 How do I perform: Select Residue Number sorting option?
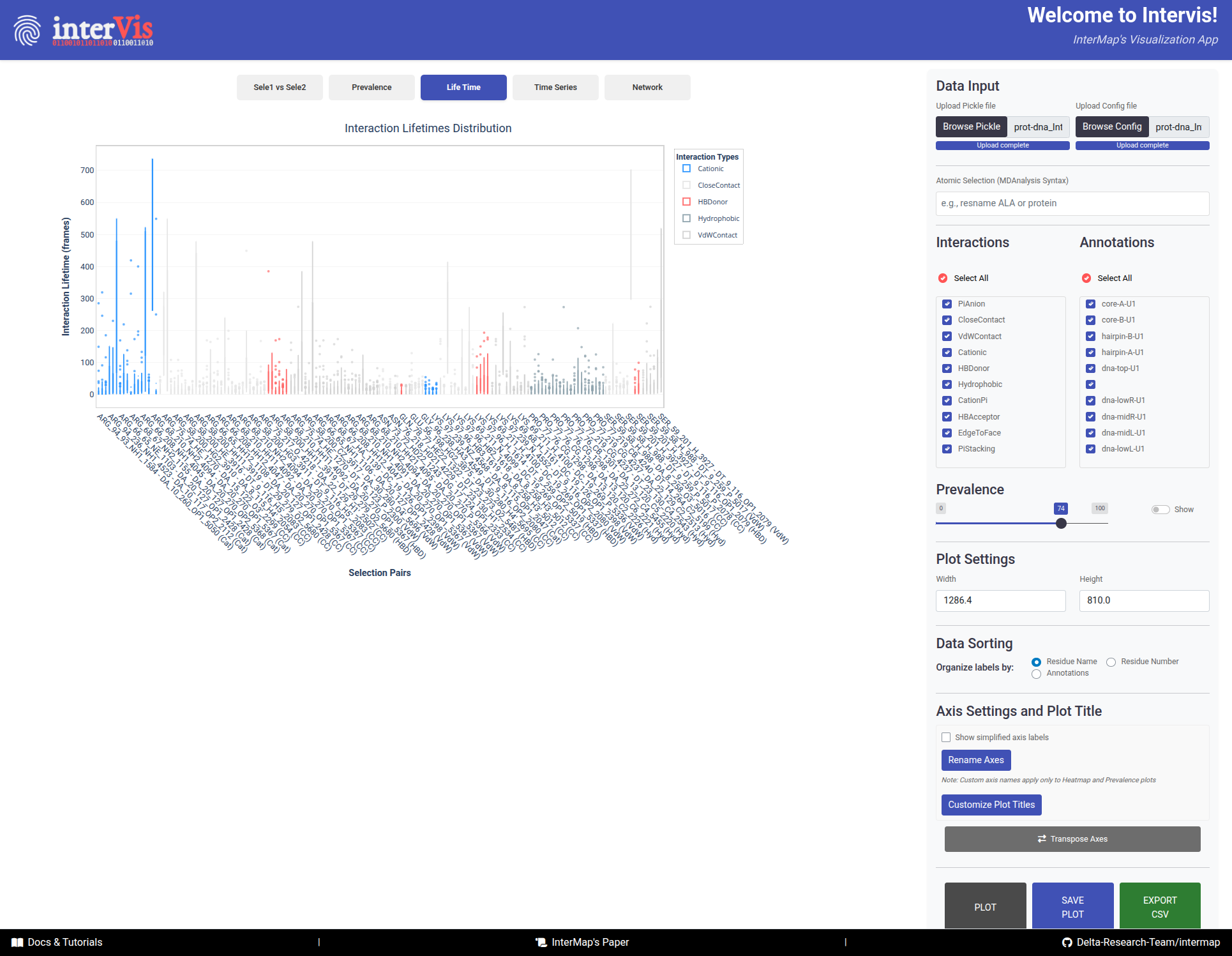tap(1111, 662)
